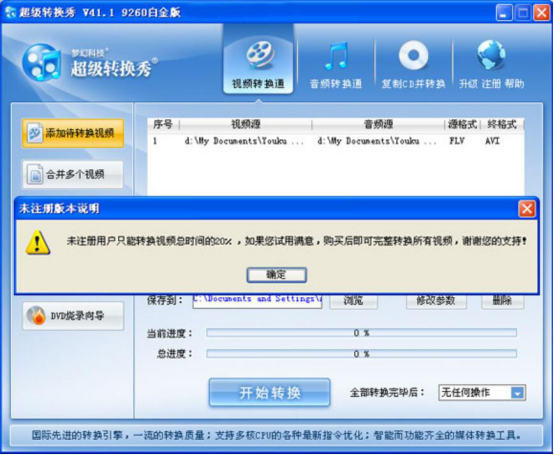Image resolution: width=554 pixels, height=455 pixels.
Task: Click the 合并多个视频 document icon
Action: [x=35, y=174]
